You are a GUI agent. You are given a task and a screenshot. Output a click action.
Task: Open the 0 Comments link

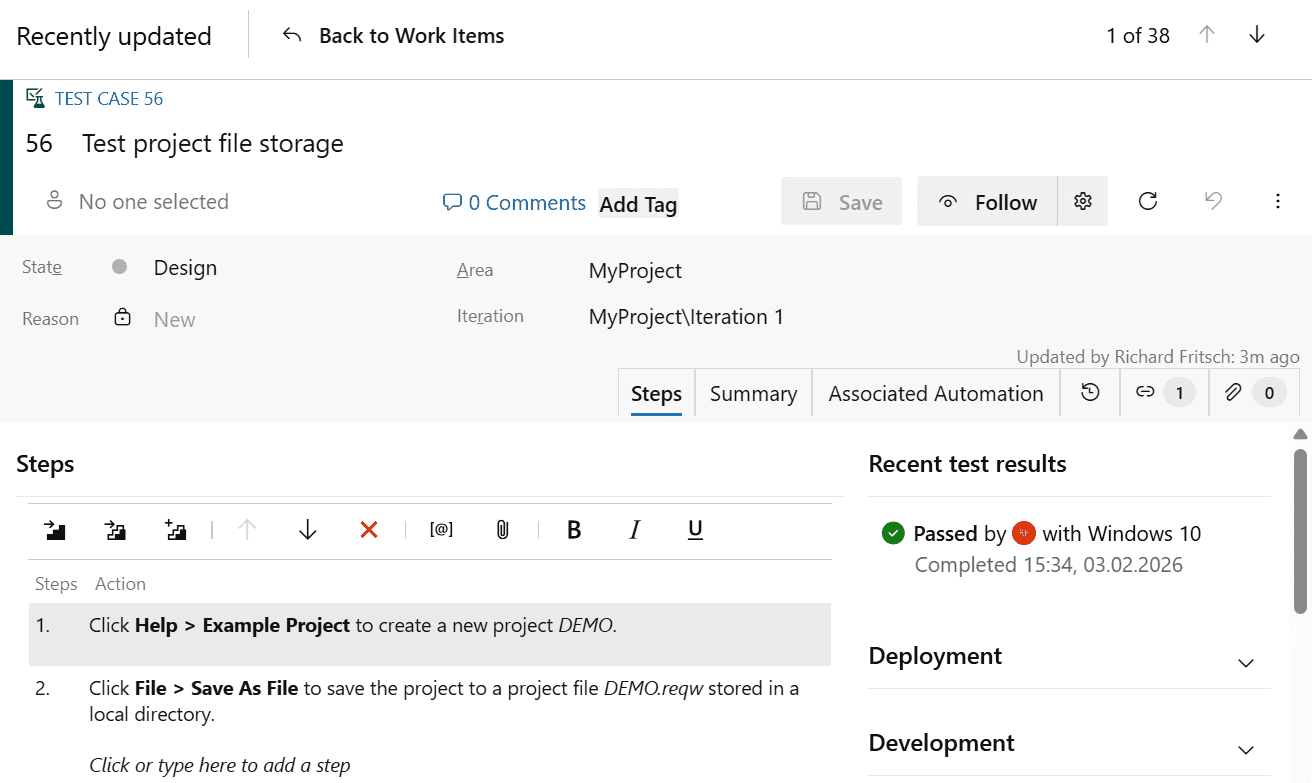click(x=513, y=202)
